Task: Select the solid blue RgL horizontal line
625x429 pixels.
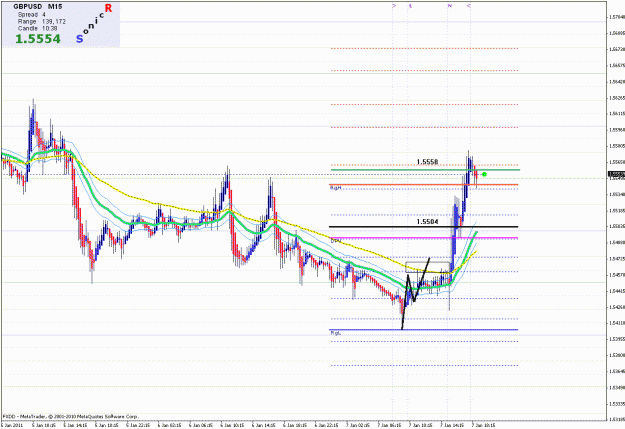Action: (423, 330)
